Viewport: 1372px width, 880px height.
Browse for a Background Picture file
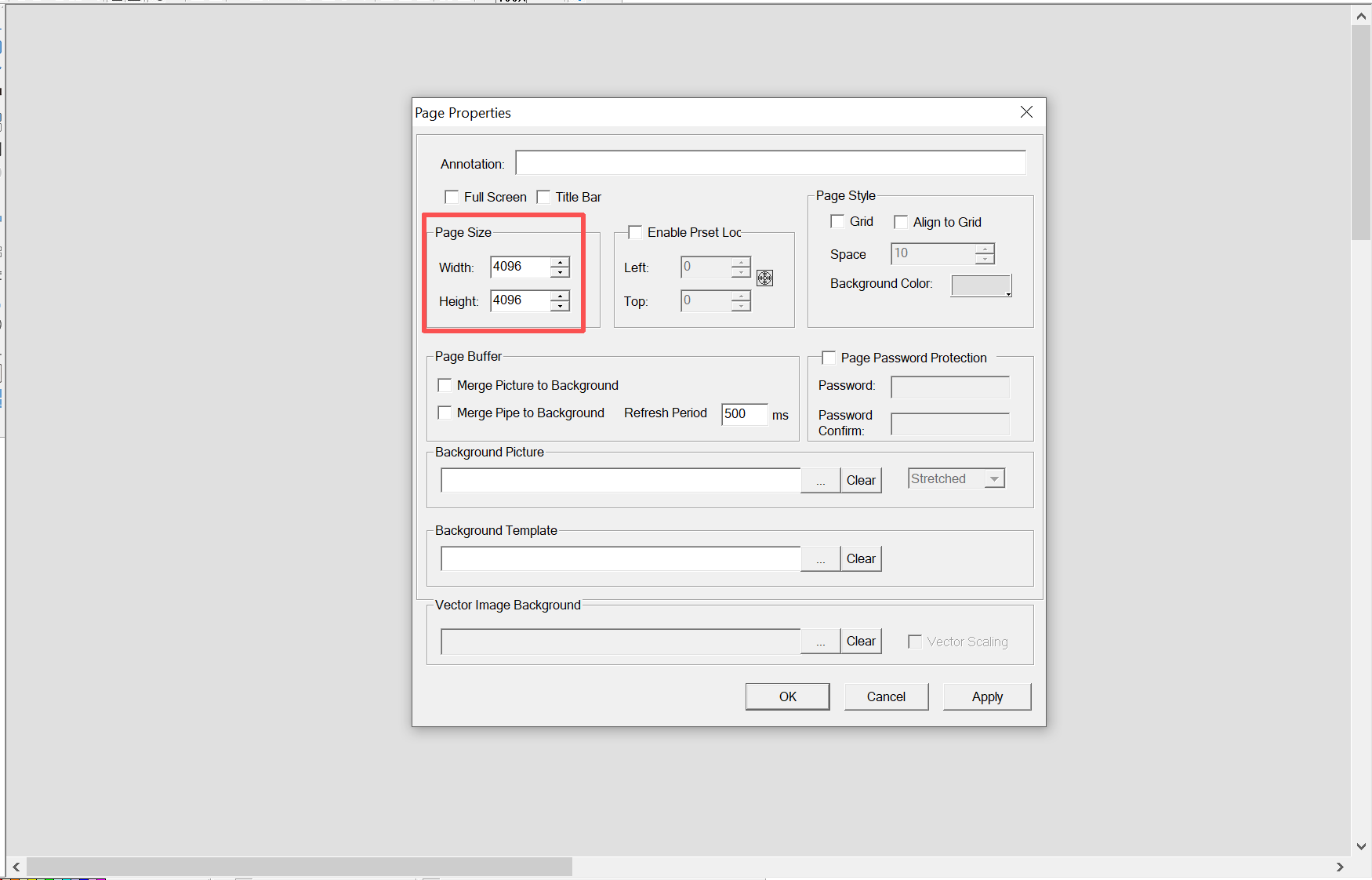(x=820, y=481)
